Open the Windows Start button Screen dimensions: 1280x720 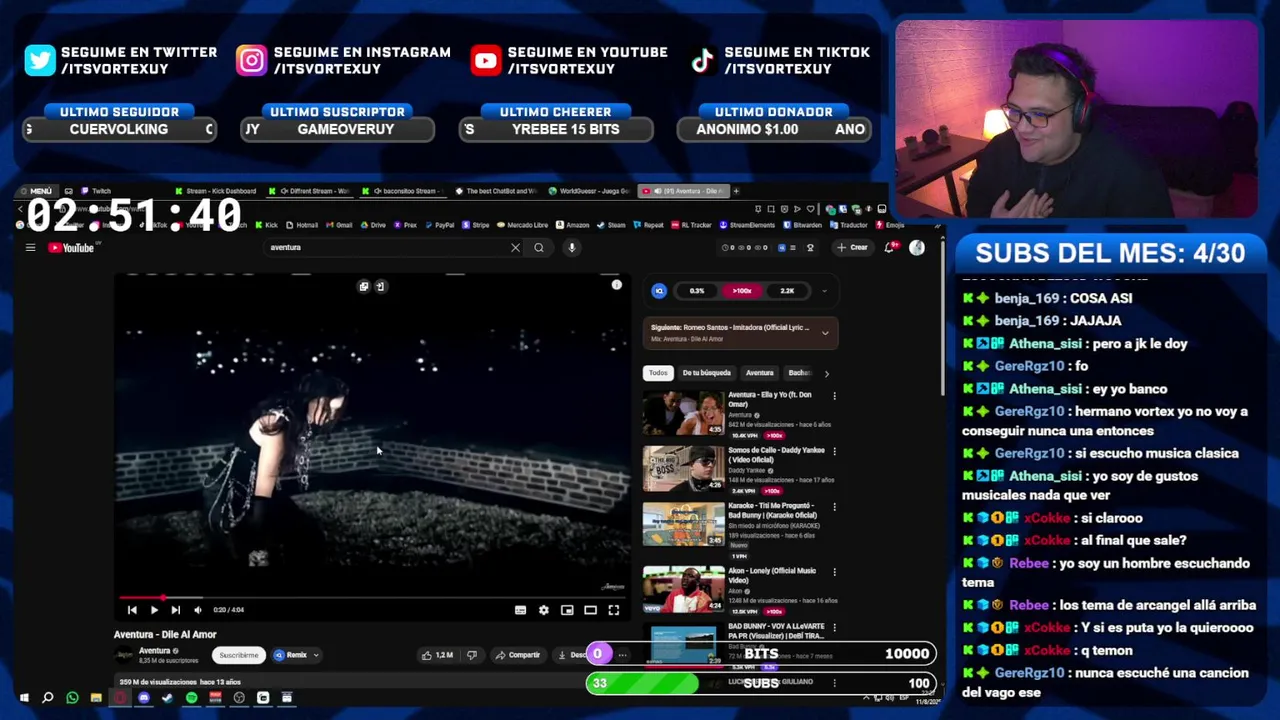23,698
